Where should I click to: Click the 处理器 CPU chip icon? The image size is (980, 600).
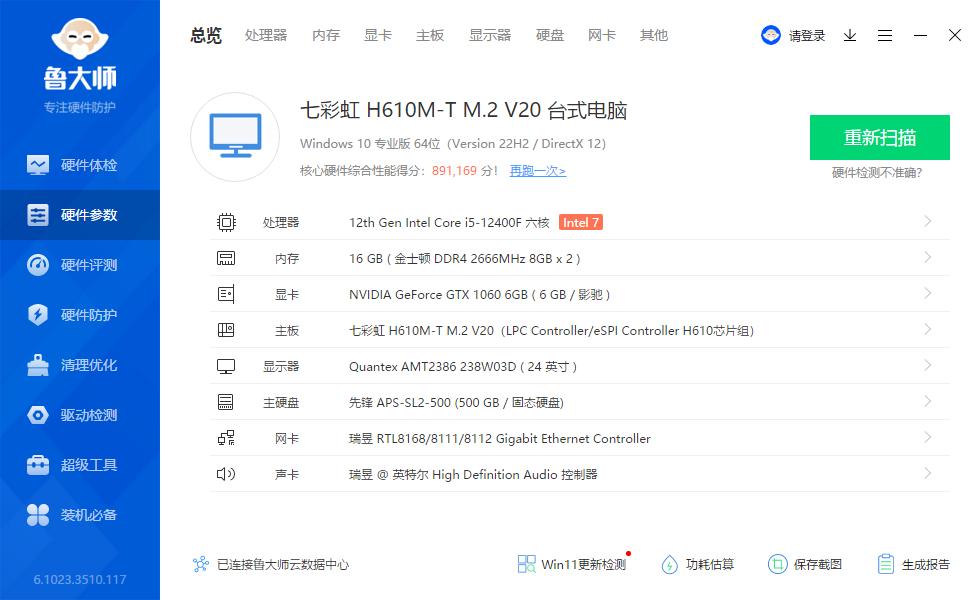[x=226, y=222]
